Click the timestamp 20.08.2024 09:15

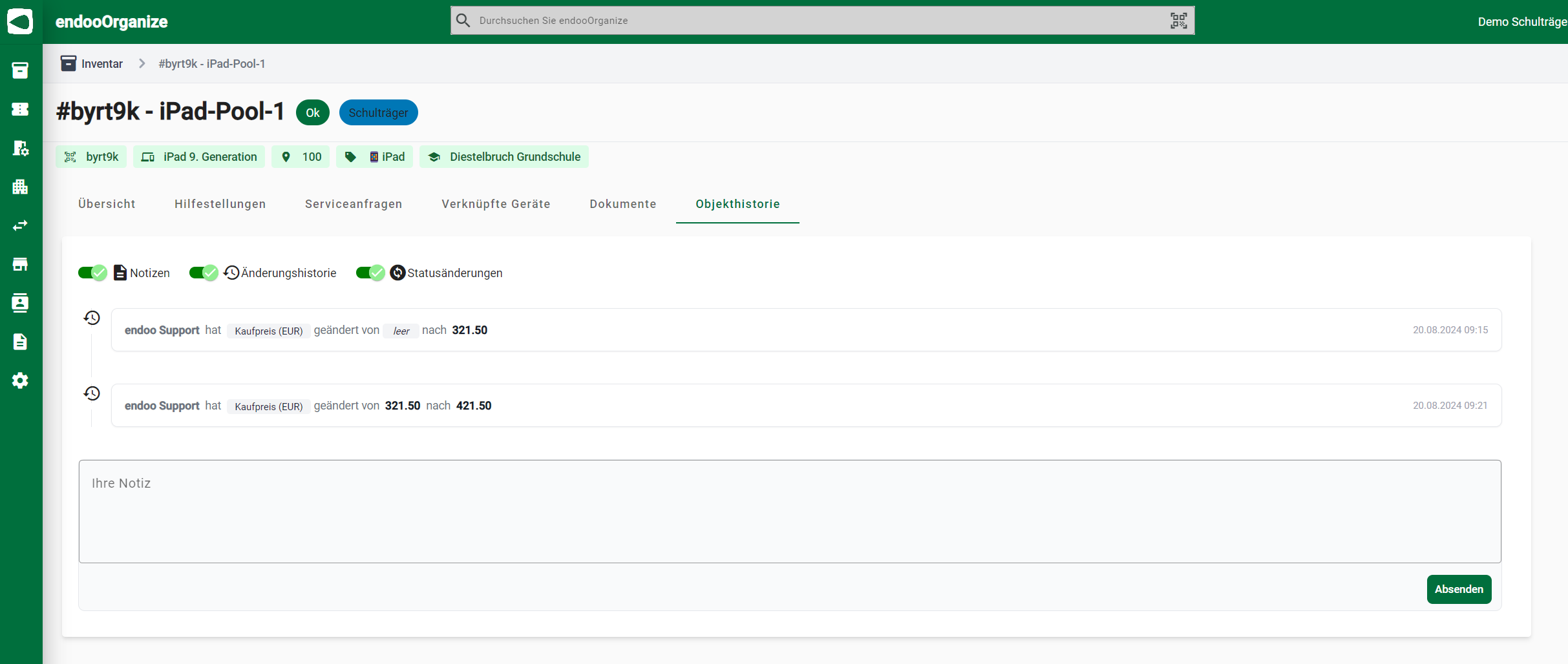point(1450,330)
